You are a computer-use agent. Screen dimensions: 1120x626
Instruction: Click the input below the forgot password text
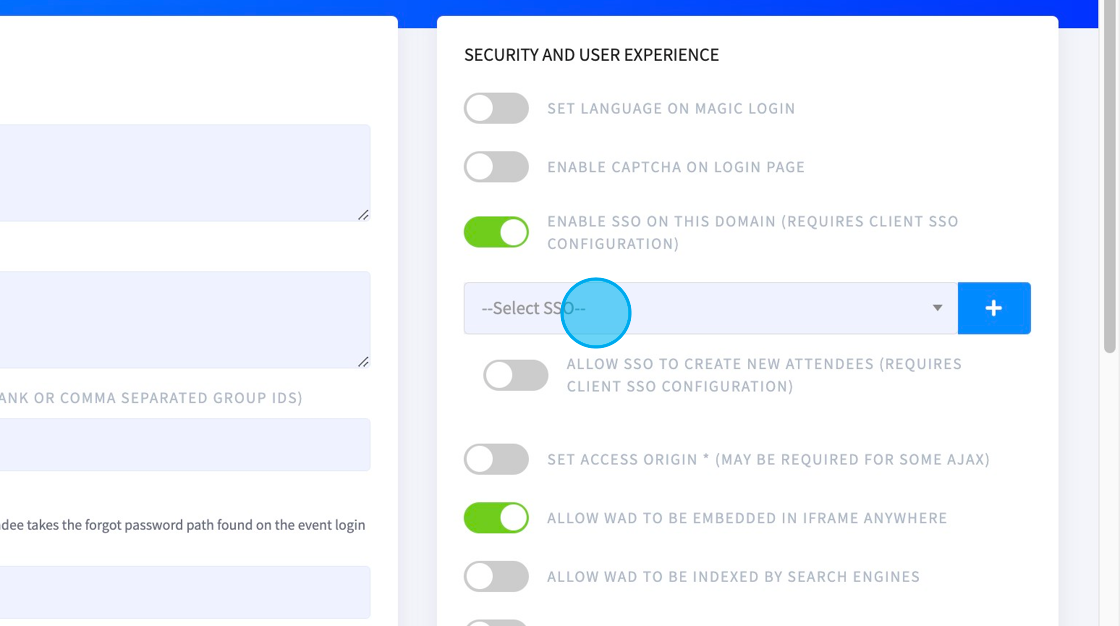pyautogui.click(x=185, y=592)
